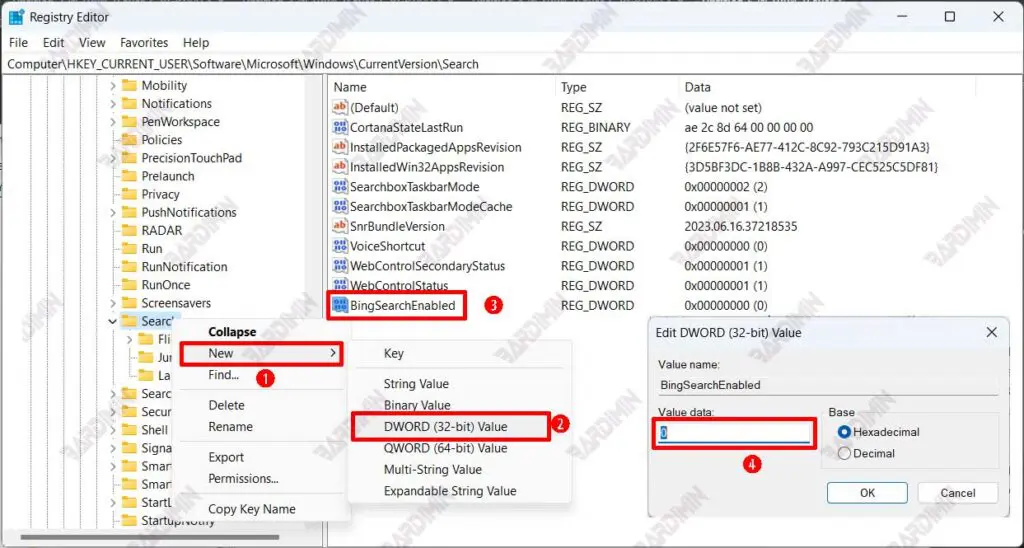Click the Screensavers folder icon

129,303
